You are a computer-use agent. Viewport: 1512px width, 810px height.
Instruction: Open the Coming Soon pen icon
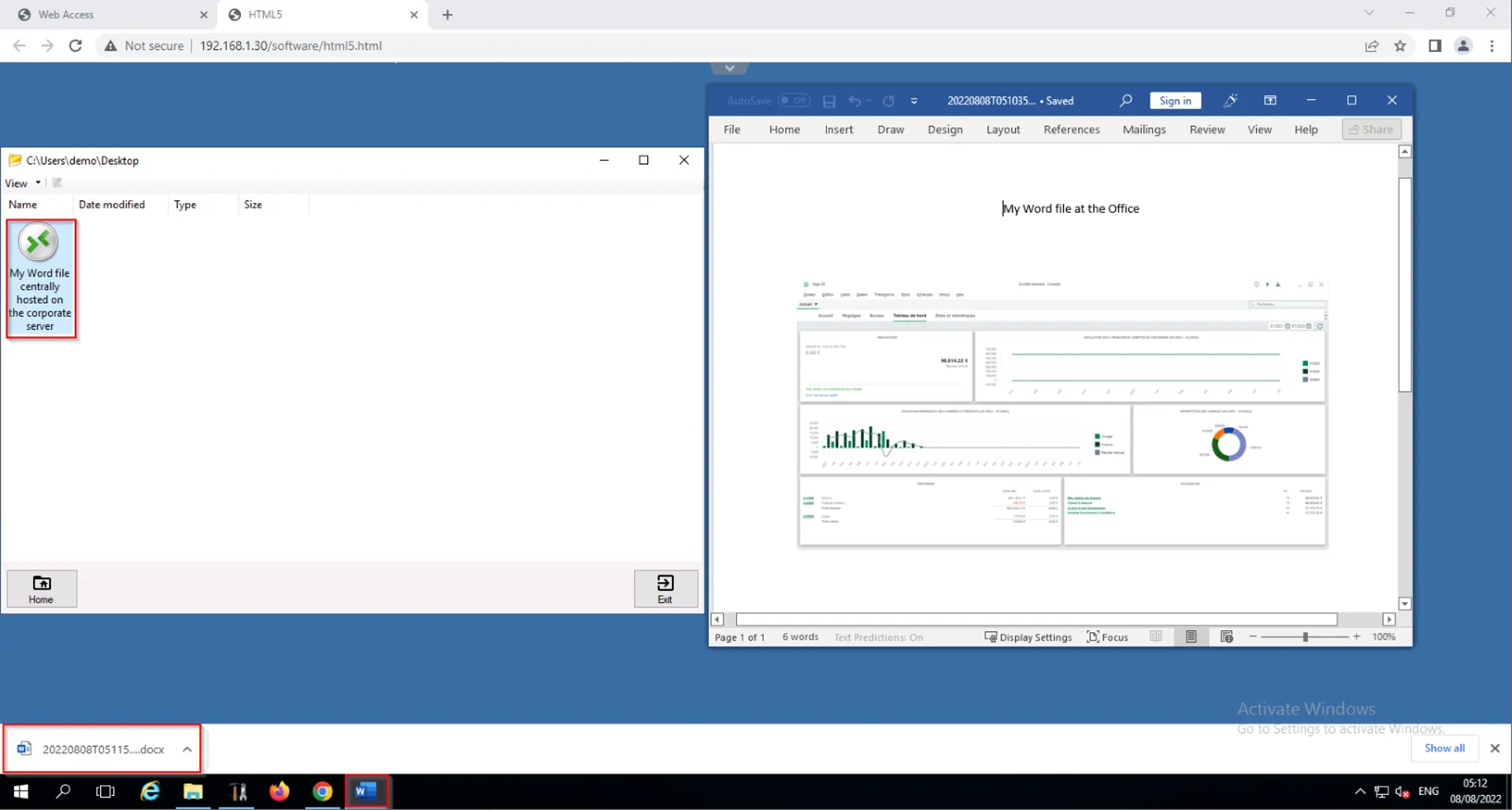tap(1230, 101)
